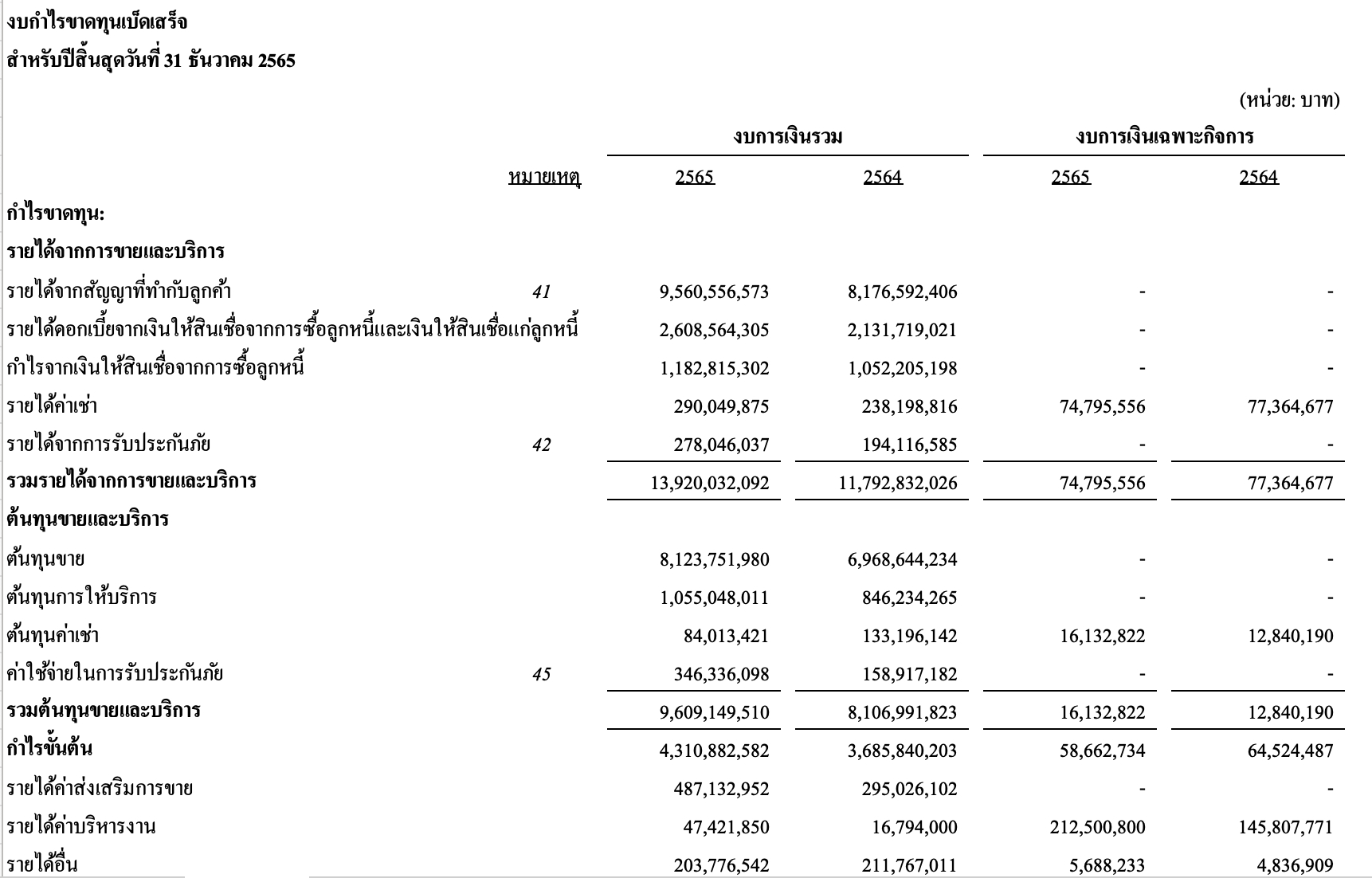The height and width of the screenshot is (878, 1372).
Task: Click the 2565 header under งบการเงินรวม
Action: [x=695, y=177]
